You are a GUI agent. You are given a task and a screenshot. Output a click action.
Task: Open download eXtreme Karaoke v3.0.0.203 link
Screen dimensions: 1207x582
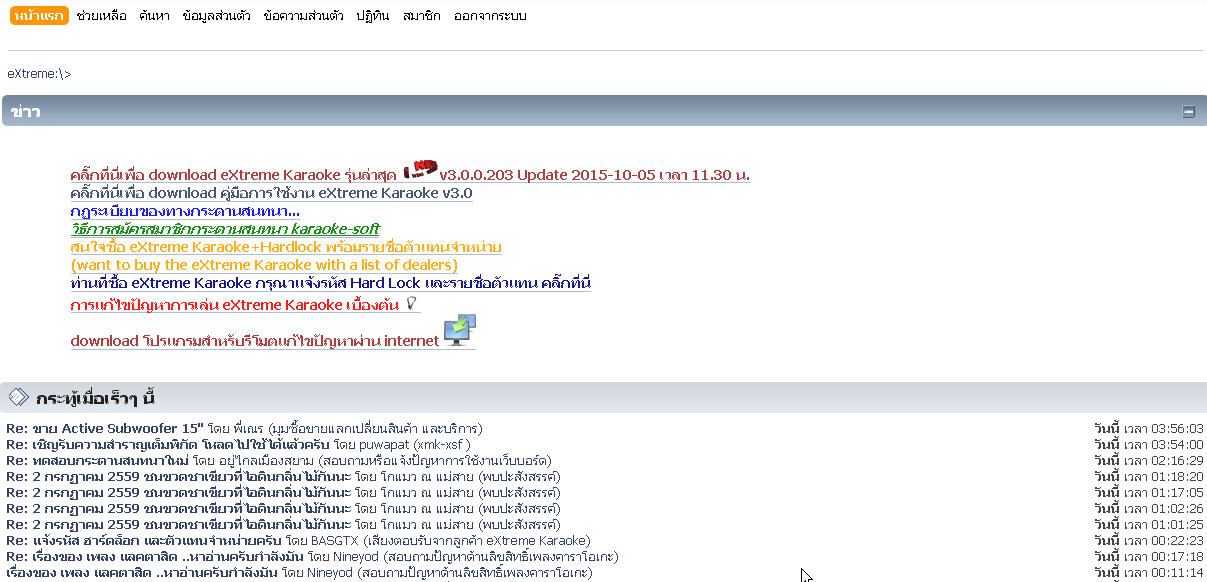click(410, 174)
